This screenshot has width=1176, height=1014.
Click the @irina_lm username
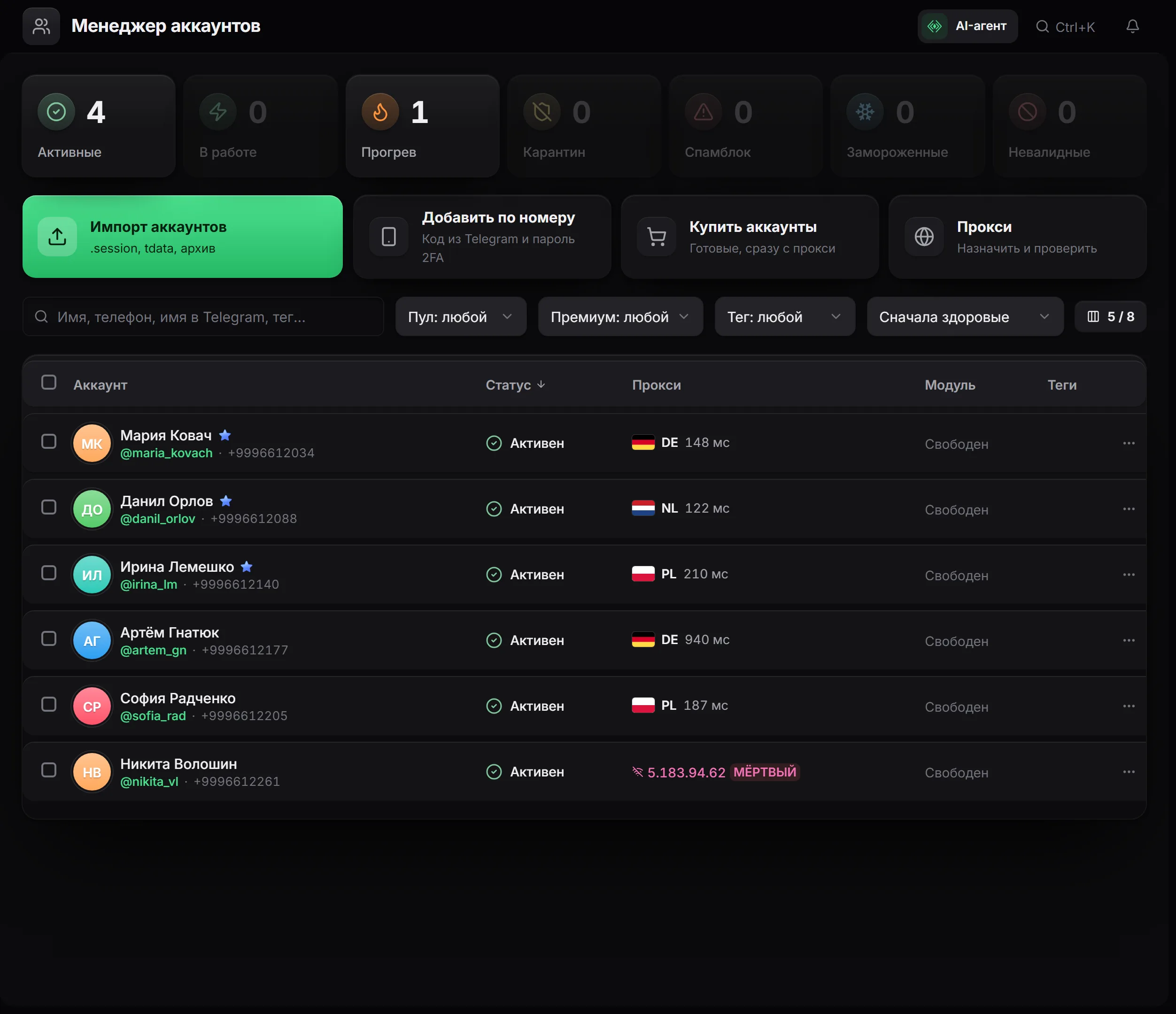pos(149,584)
